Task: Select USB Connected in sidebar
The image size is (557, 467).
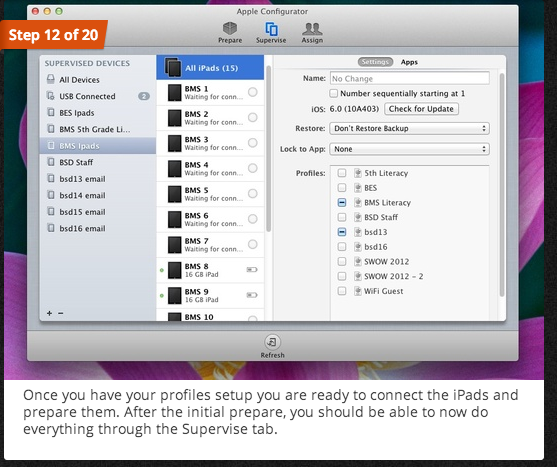Action: tap(98, 96)
